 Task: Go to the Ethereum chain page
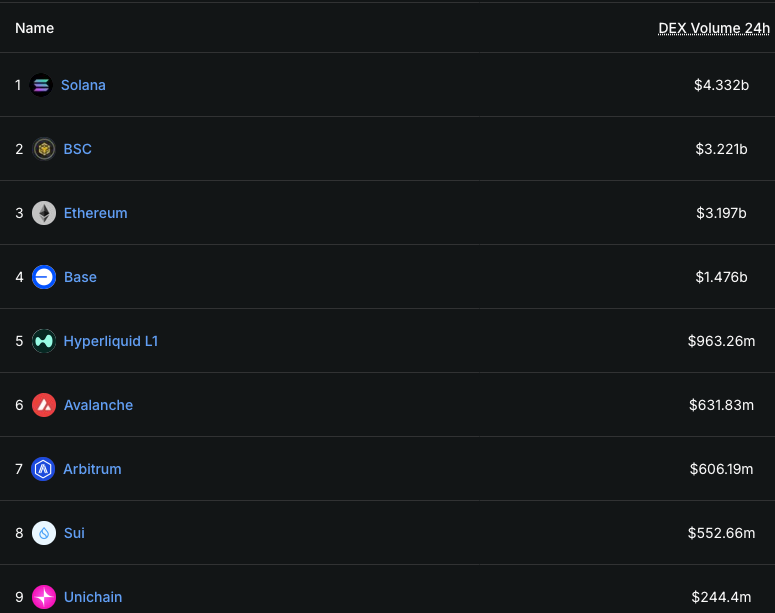tap(96, 213)
